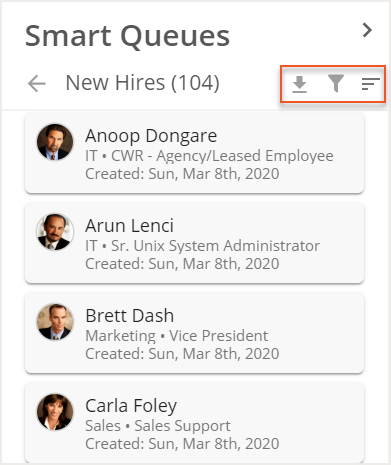Open Brett Dash's profile photo

[x=55, y=322]
